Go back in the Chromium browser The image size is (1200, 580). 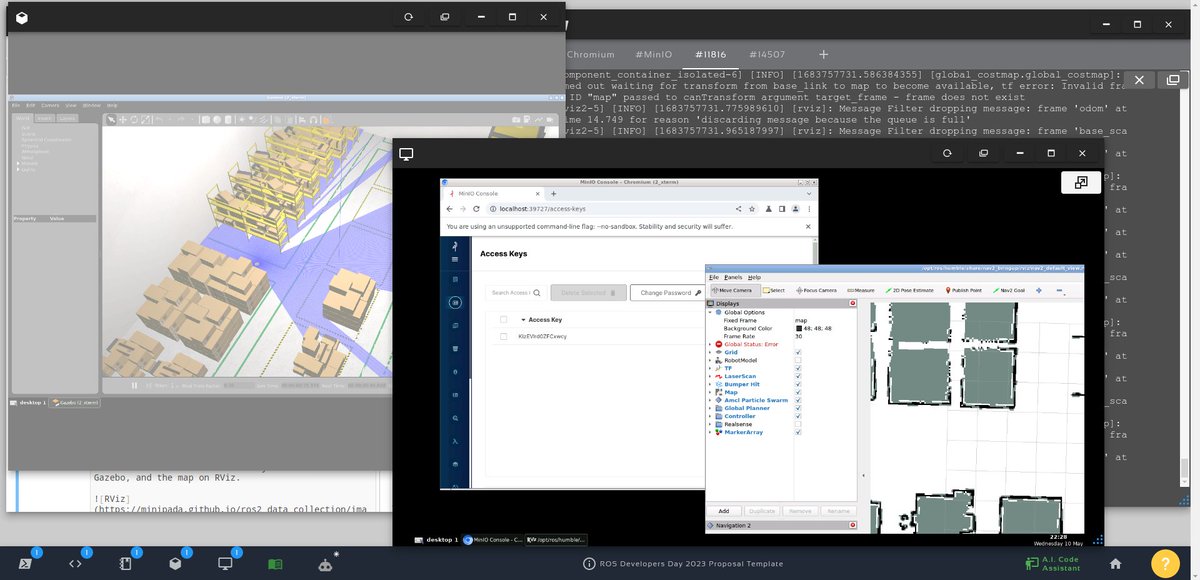[x=449, y=209]
